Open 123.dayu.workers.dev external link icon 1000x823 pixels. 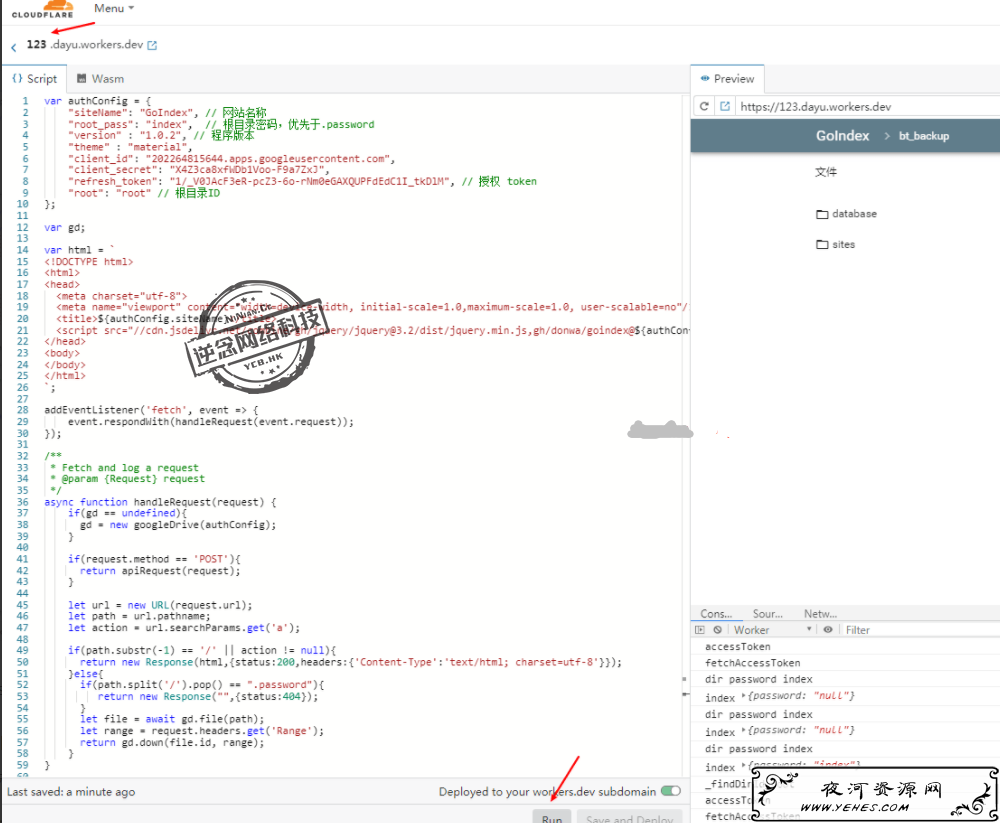click(152, 45)
